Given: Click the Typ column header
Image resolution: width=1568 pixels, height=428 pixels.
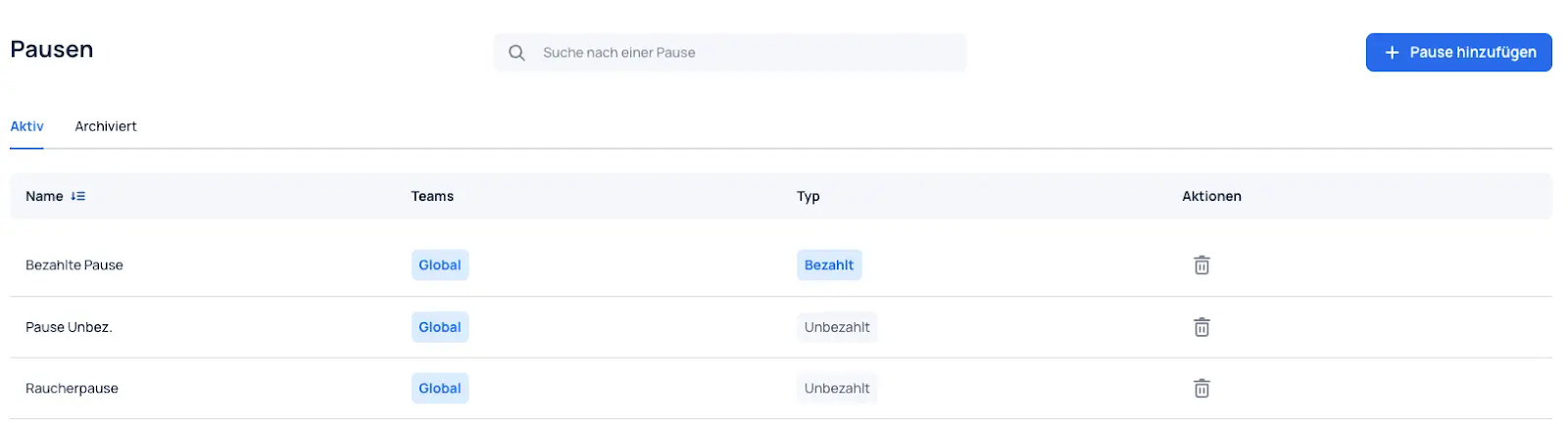Looking at the screenshot, I should (x=808, y=196).
